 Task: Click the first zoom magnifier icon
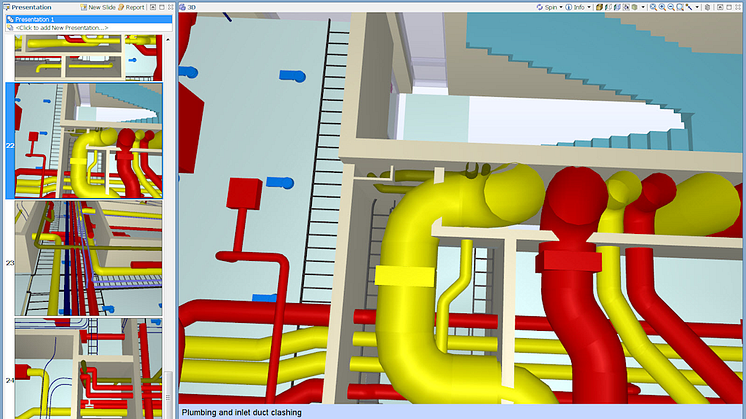[653, 7]
